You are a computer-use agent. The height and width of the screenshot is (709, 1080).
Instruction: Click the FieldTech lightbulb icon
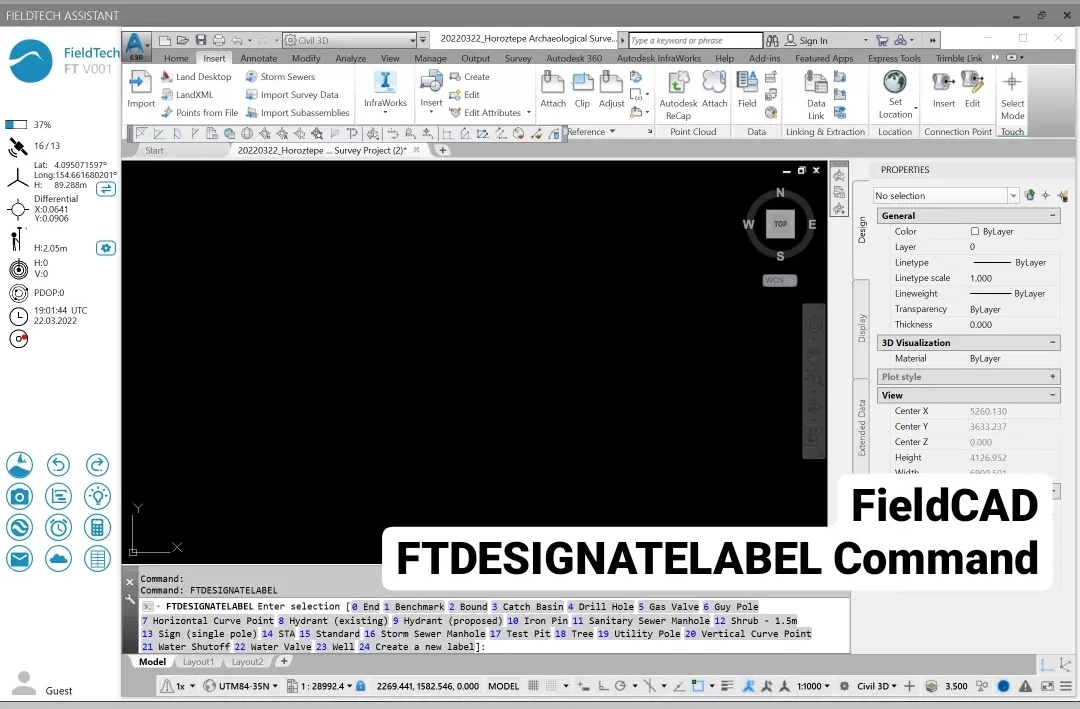(x=97, y=496)
